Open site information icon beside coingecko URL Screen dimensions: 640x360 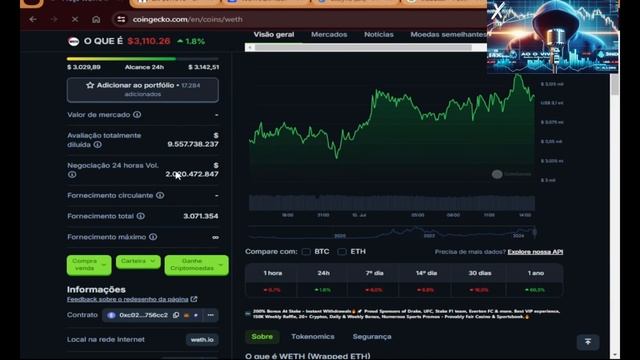[121, 19]
